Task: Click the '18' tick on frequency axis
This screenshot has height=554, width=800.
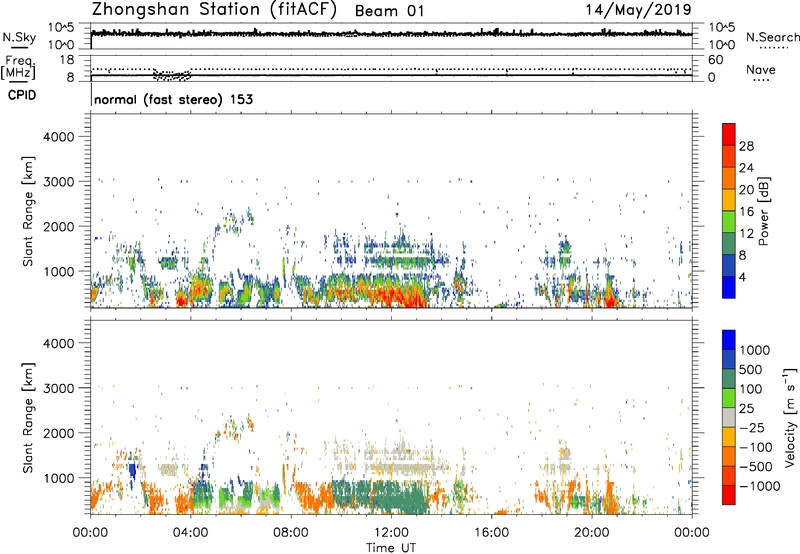Action: pyautogui.click(x=66, y=60)
